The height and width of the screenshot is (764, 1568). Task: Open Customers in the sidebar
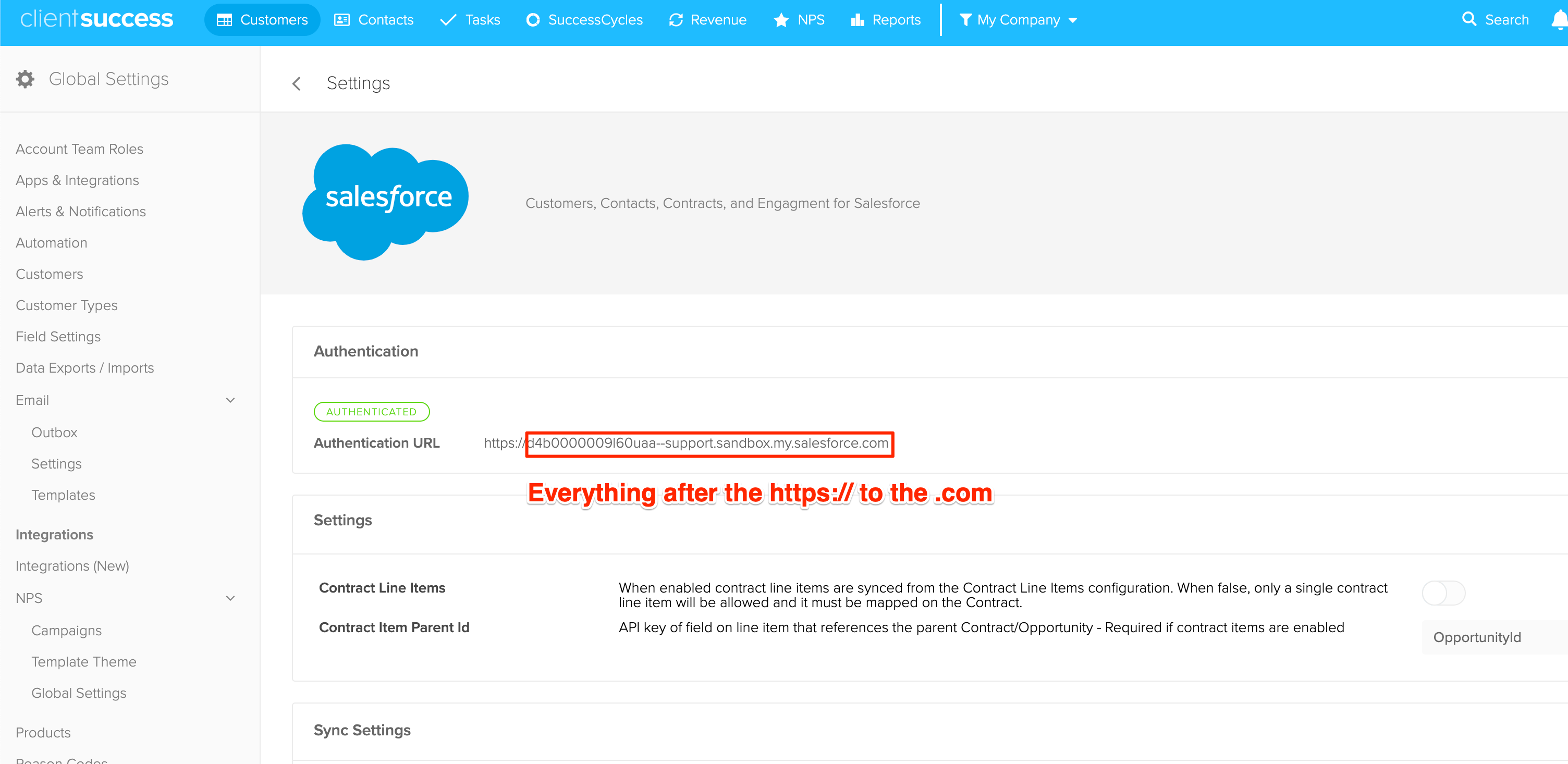tap(50, 274)
